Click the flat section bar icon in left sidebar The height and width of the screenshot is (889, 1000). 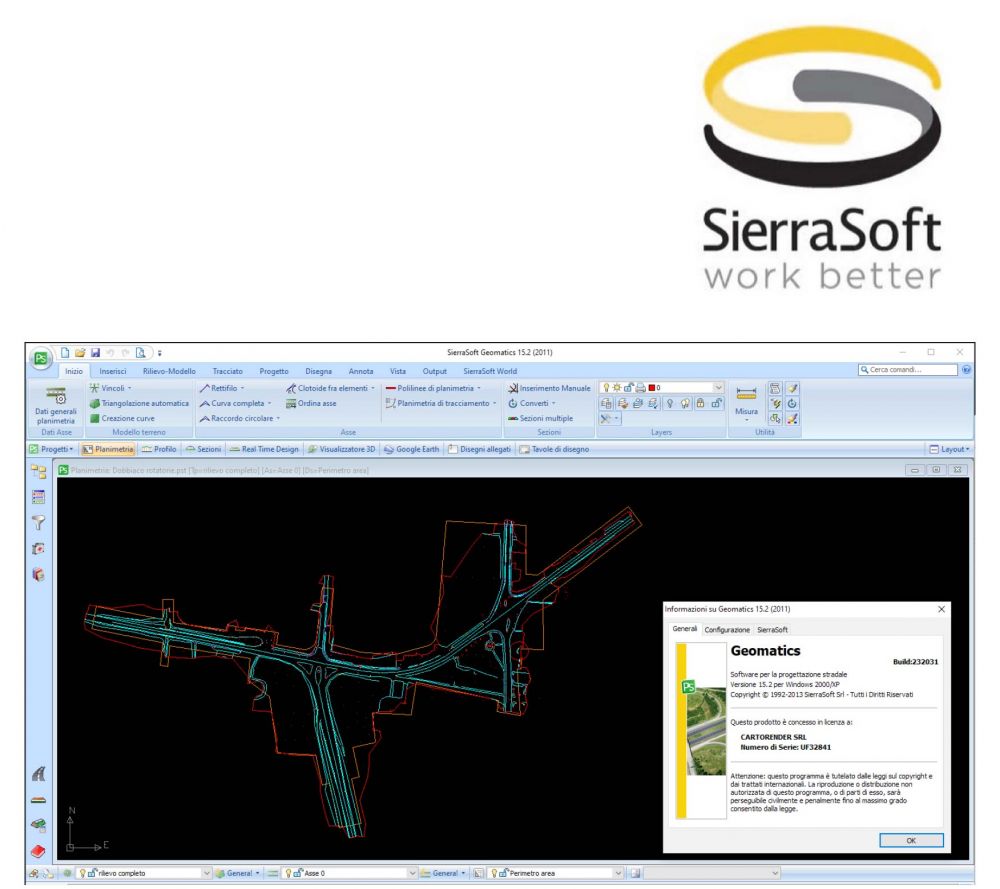(x=38, y=800)
